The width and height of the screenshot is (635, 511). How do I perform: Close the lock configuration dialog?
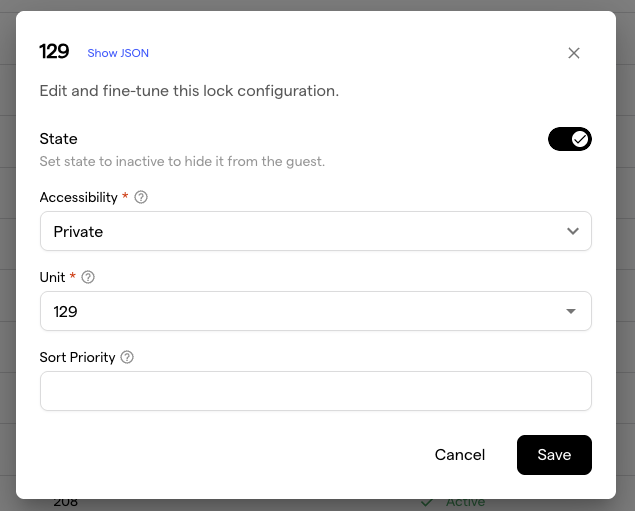point(574,53)
